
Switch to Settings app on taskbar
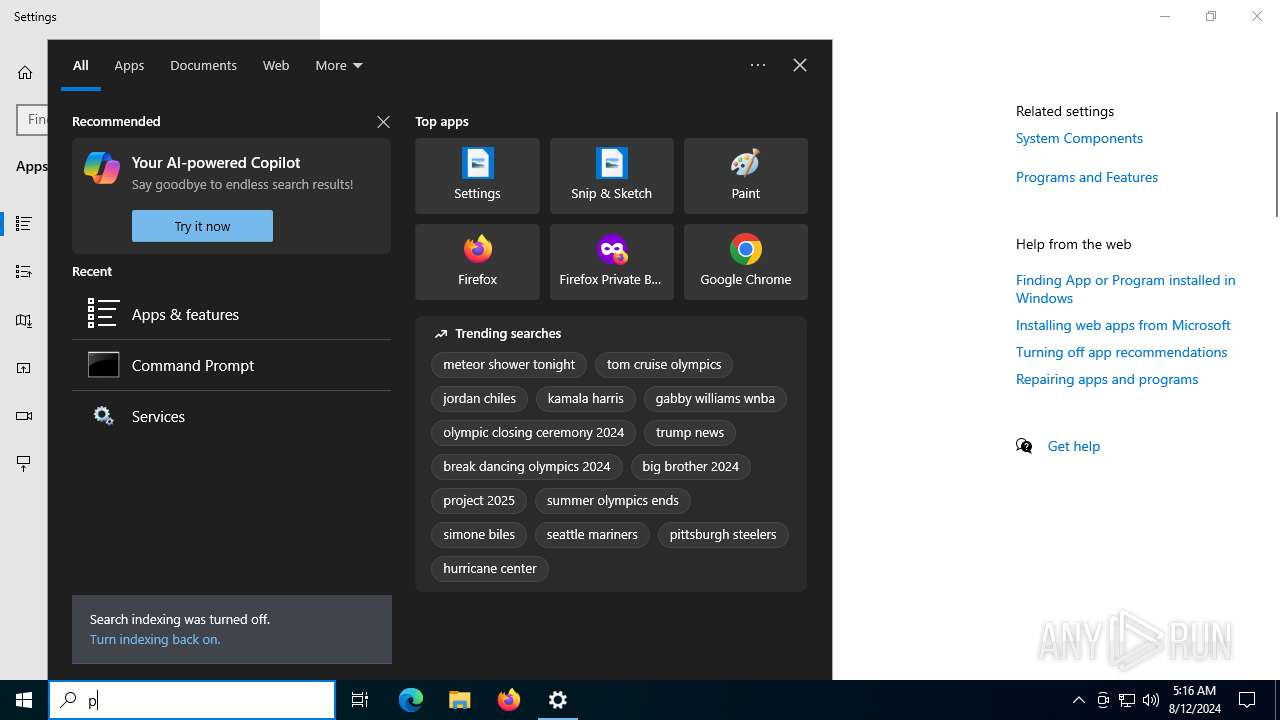pos(558,700)
